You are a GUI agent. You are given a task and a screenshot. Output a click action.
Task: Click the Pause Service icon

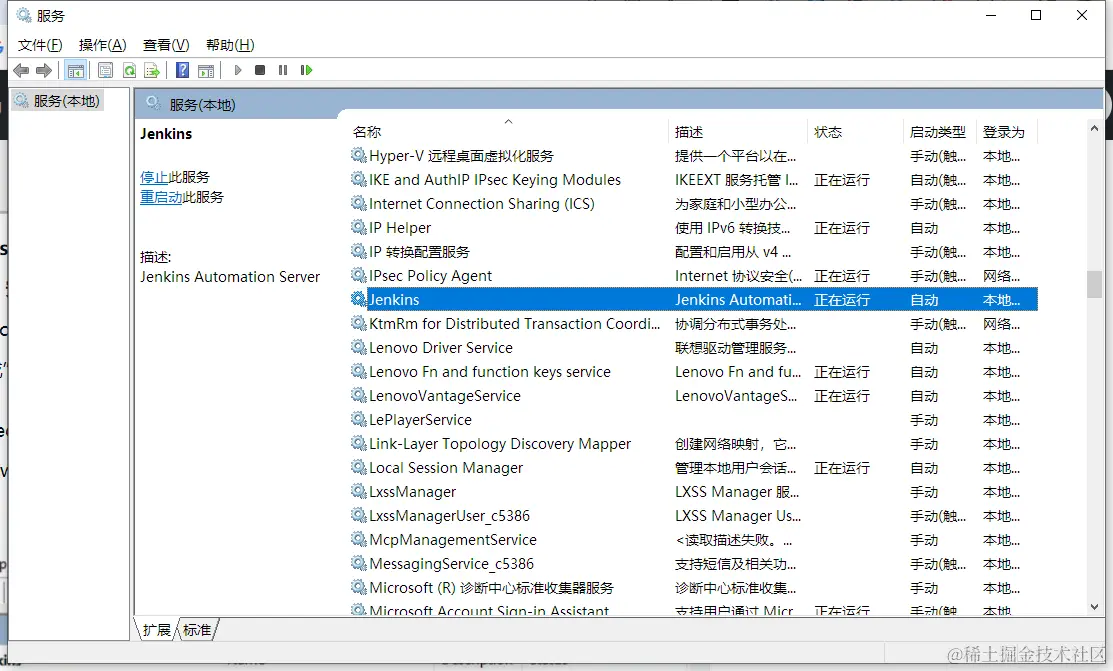[x=283, y=70]
